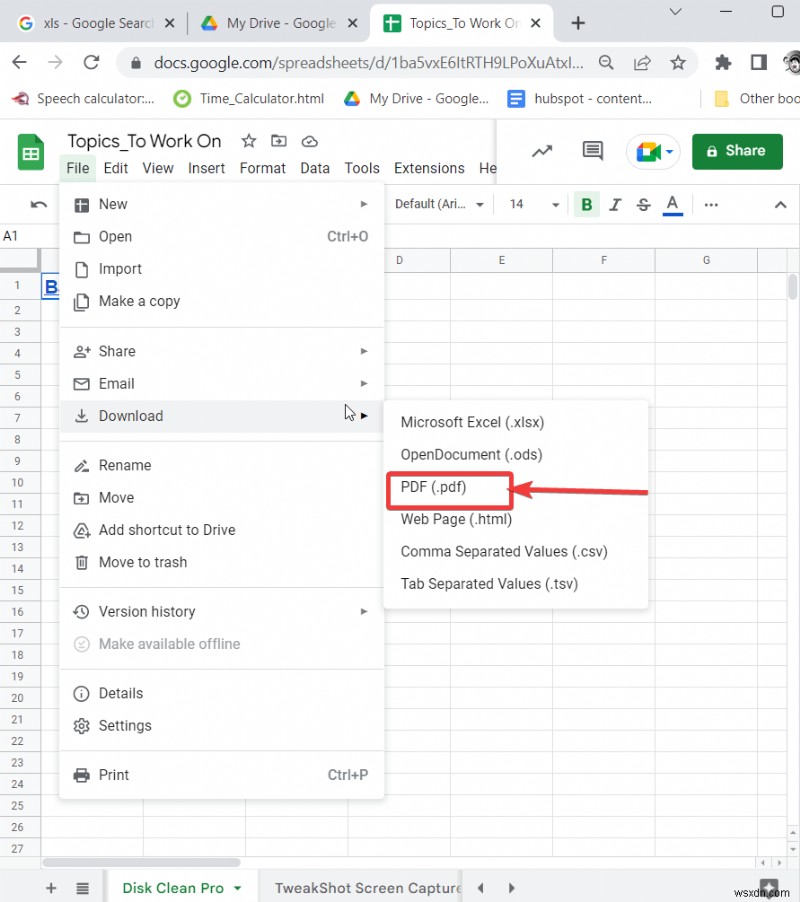The width and height of the screenshot is (800, 902).
Task: Open the font family dropdown
Action: 437,204
